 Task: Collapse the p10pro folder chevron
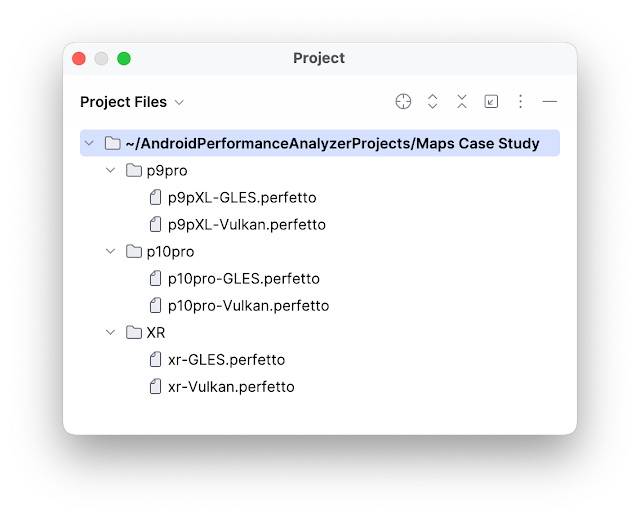coord(110,251)
